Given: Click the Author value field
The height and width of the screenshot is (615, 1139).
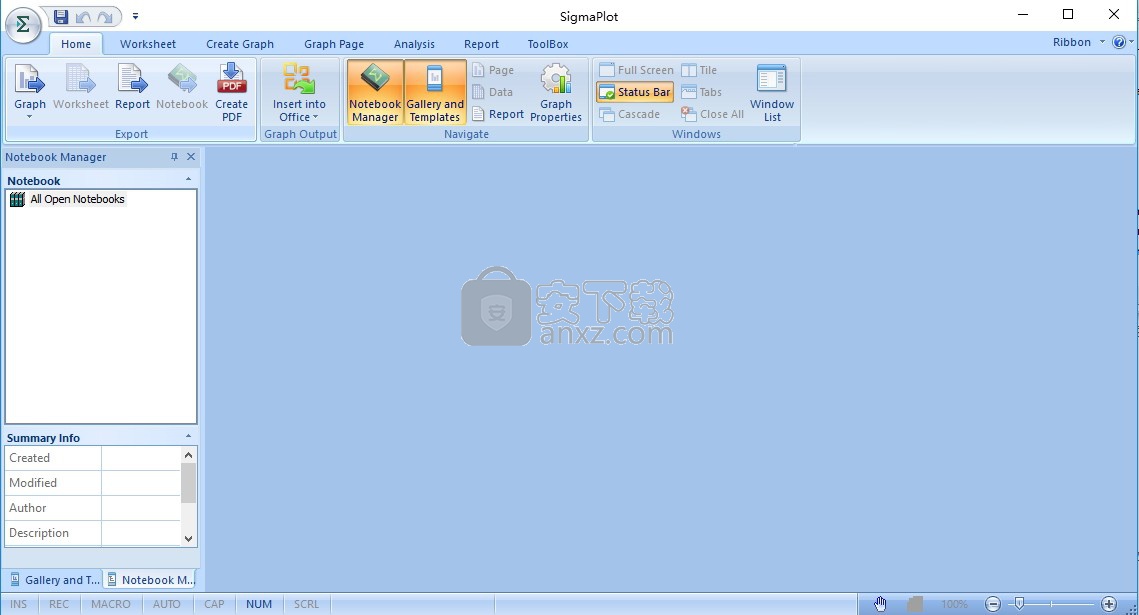Looking at the screenshot, I should click(x=141, y=508).
